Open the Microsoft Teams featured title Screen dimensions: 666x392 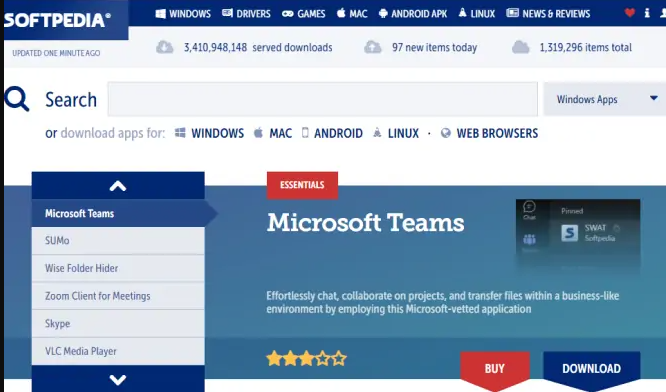click(x=365, y=223)
